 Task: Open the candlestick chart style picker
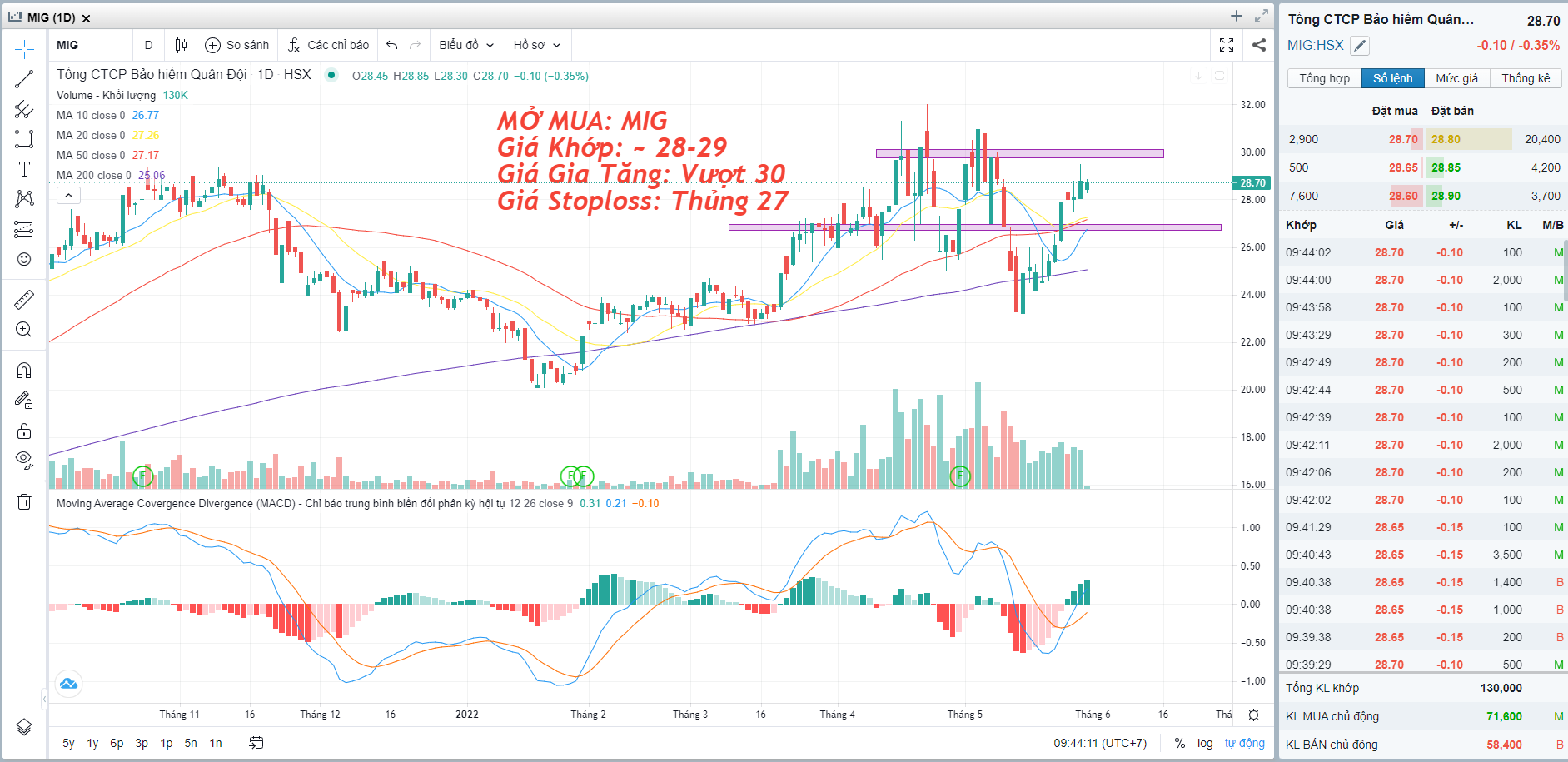pos(181,45)
